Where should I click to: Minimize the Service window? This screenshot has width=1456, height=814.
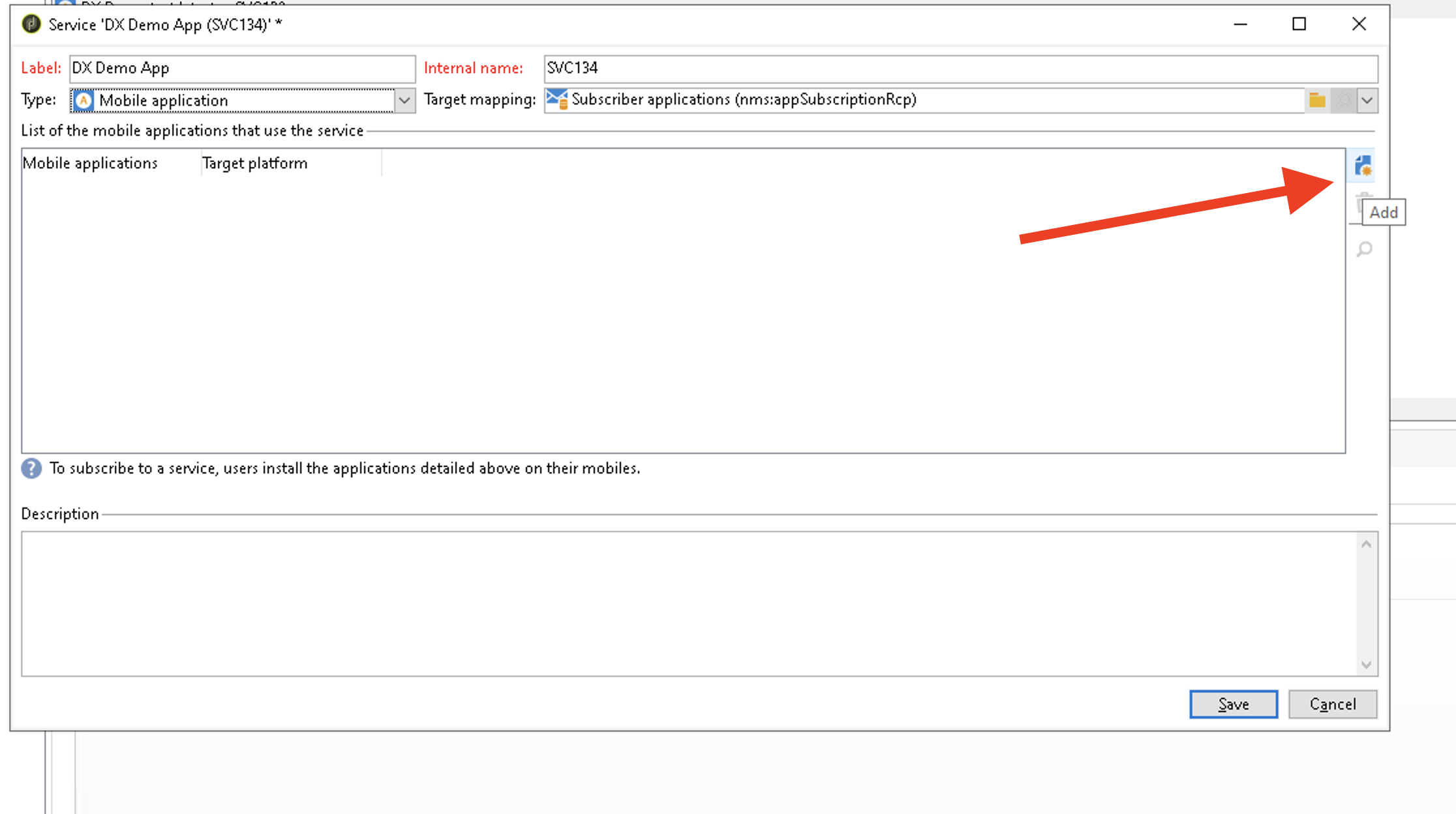click(1240, 24)
